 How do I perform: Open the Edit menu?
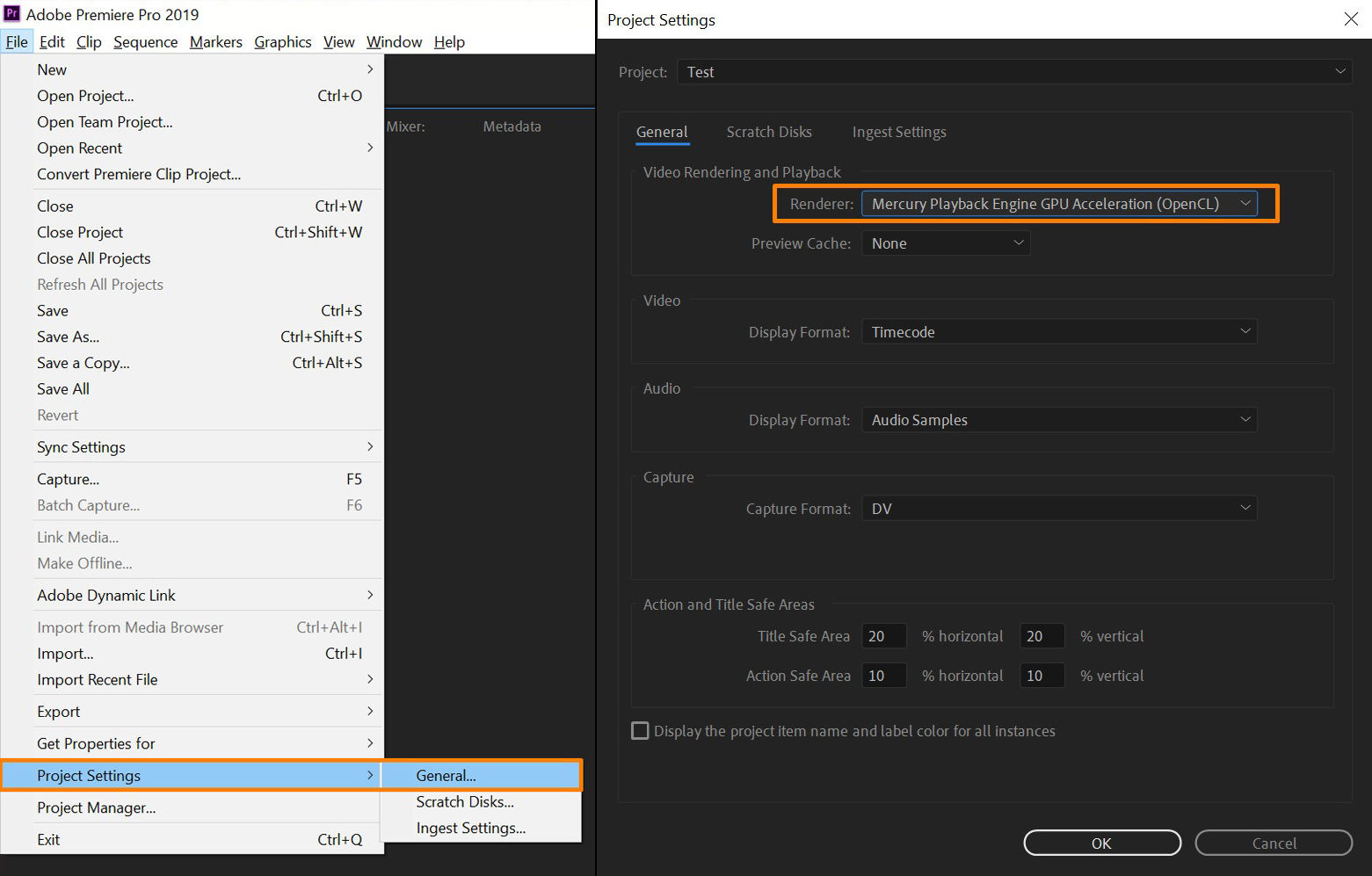click(x=52, y=42)
